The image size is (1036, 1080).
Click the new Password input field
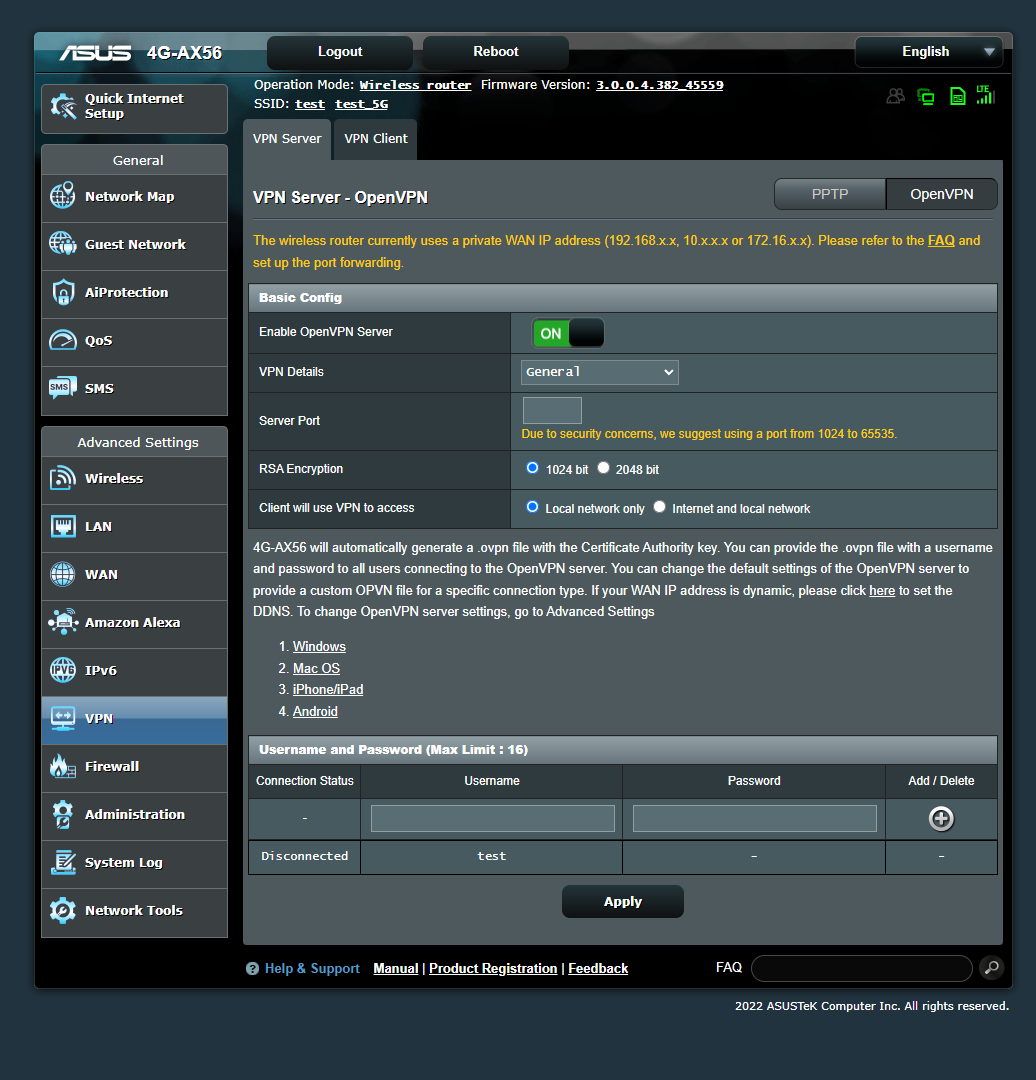click(754, 818)
